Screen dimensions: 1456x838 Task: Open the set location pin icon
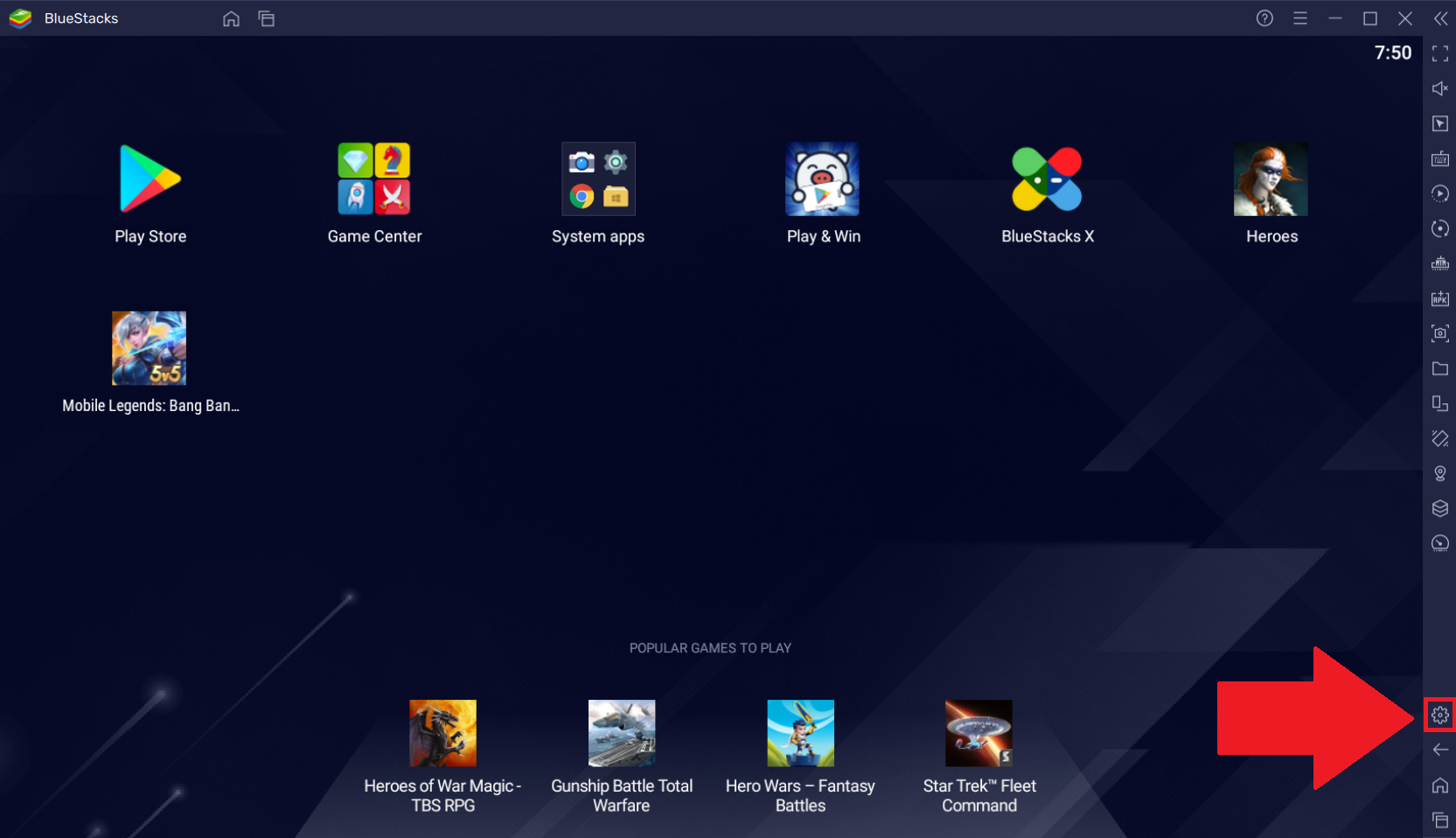[x=1440, y=473]
